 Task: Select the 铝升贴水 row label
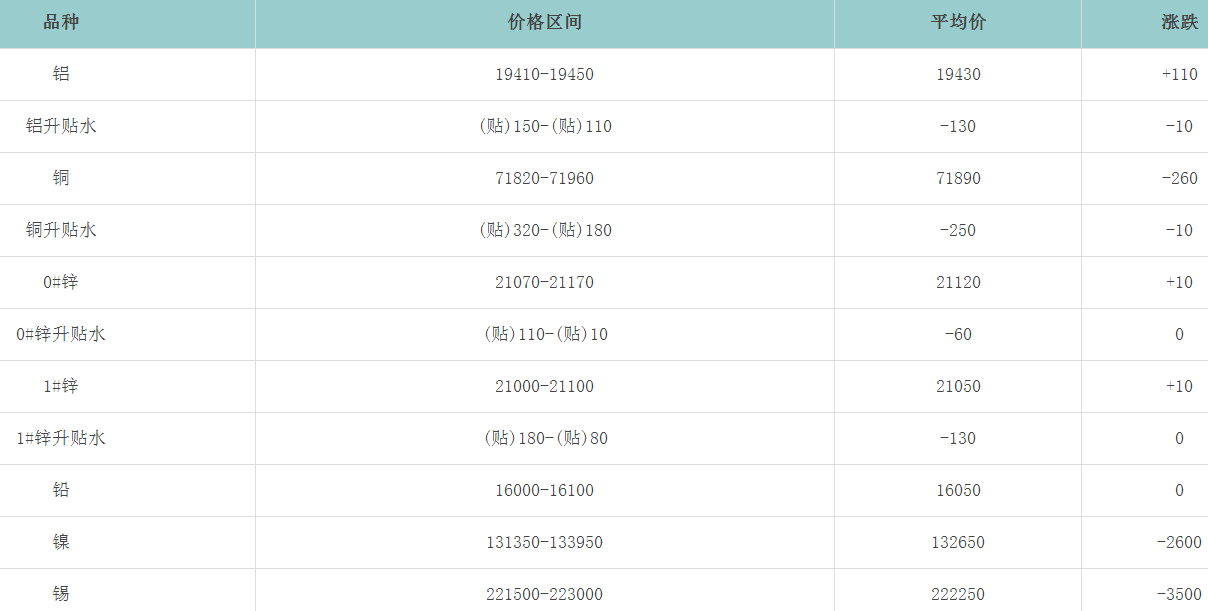pyautogui.click(x=61, y=126)
